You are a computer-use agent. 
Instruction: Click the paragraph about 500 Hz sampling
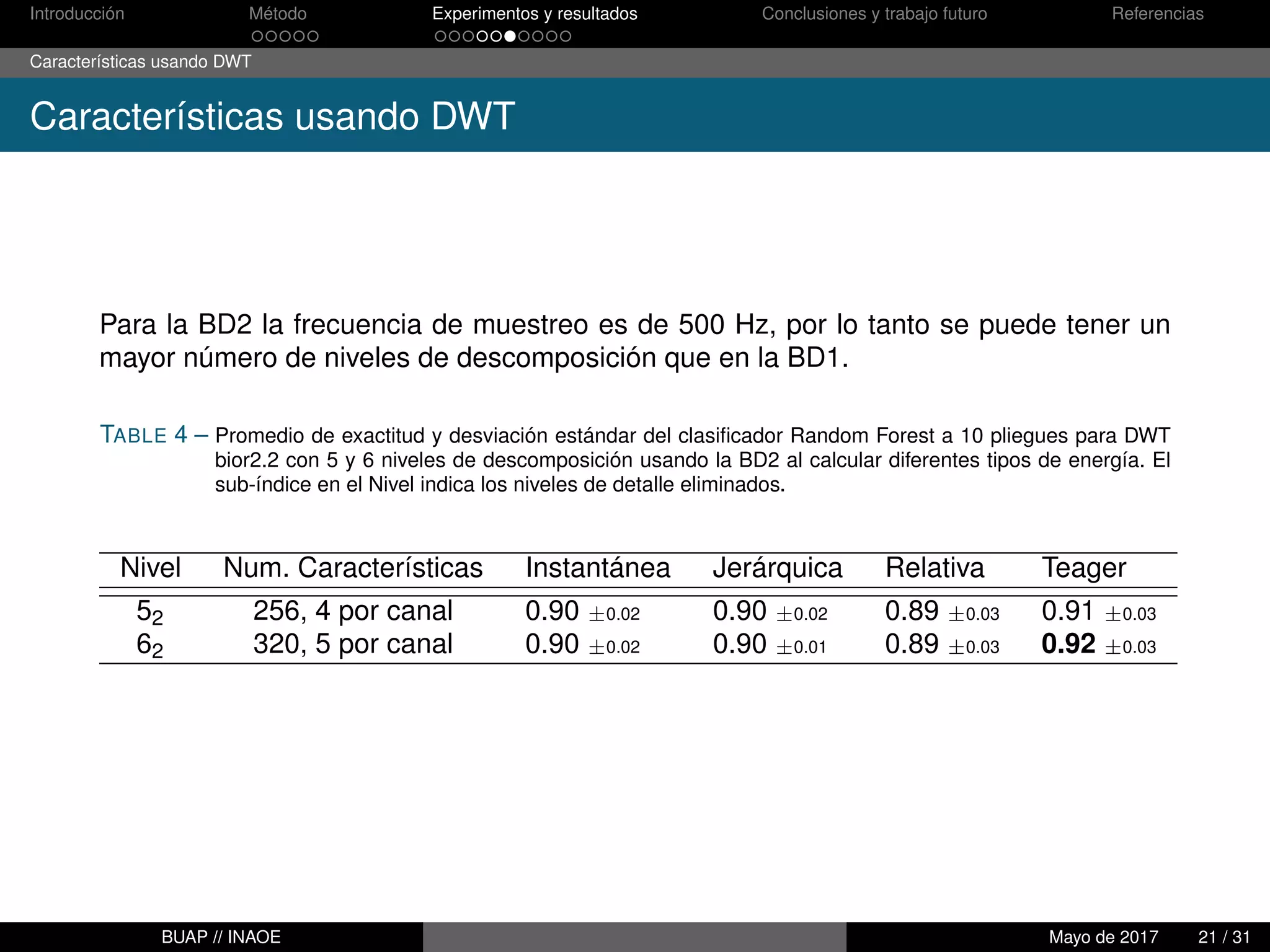tap(635, 341)
